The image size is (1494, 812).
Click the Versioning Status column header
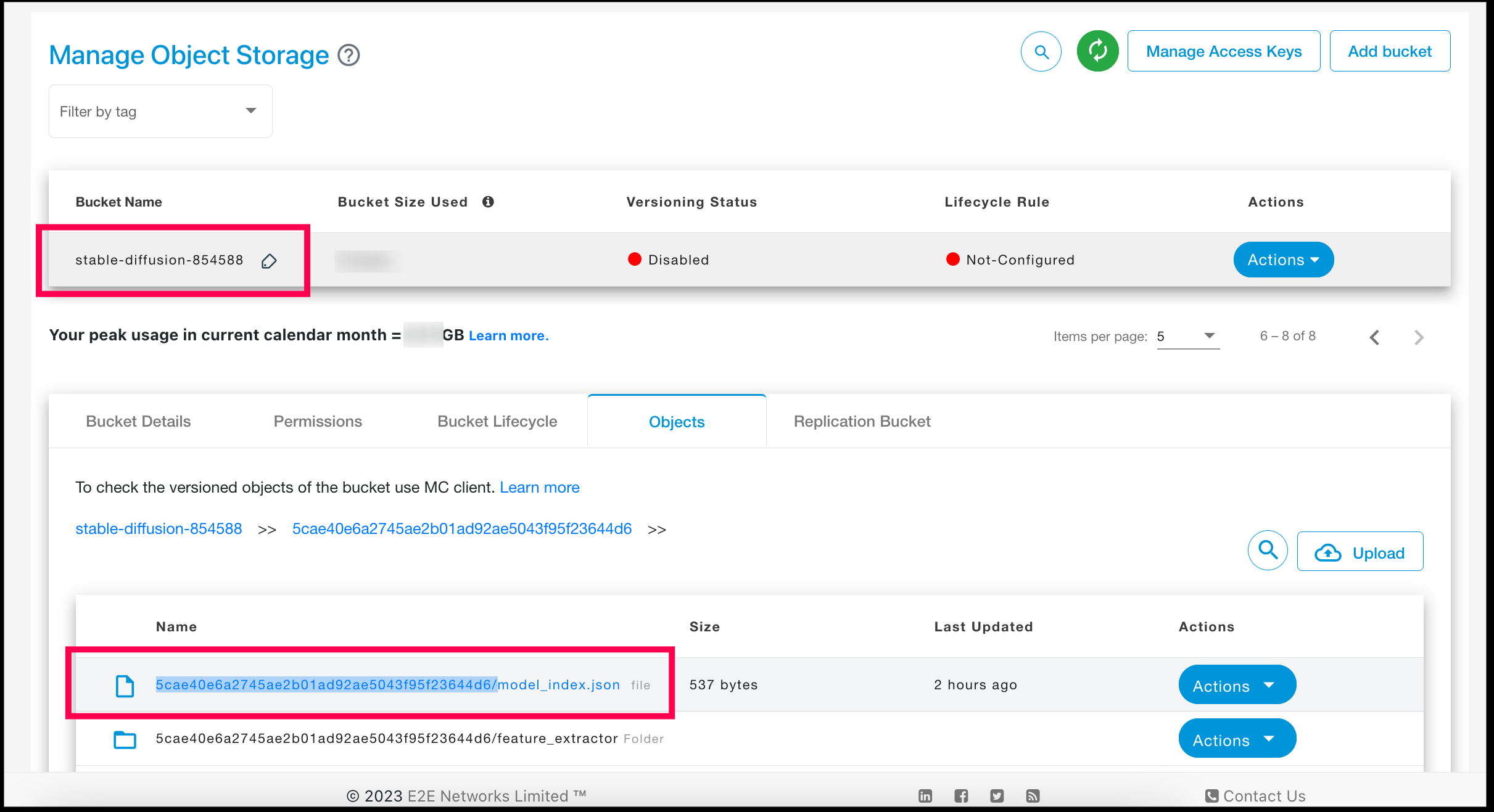[691, 202]
